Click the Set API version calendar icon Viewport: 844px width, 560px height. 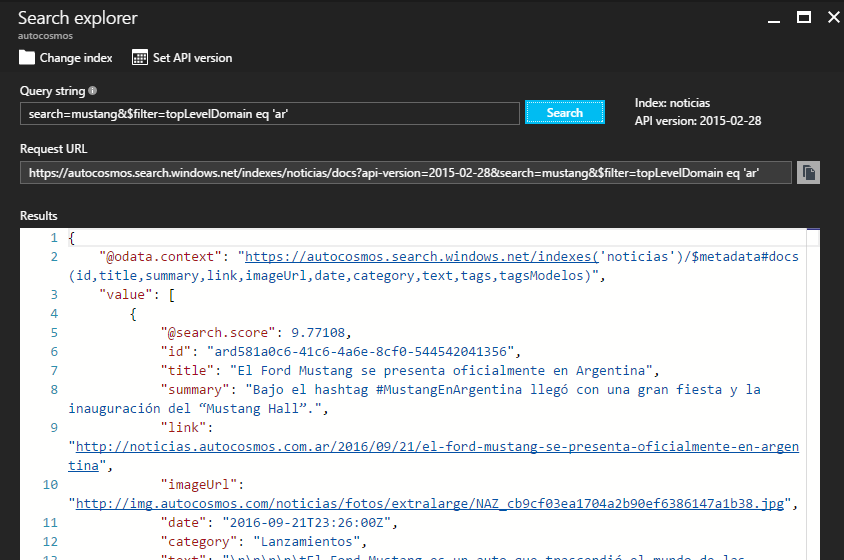[139, 58]
